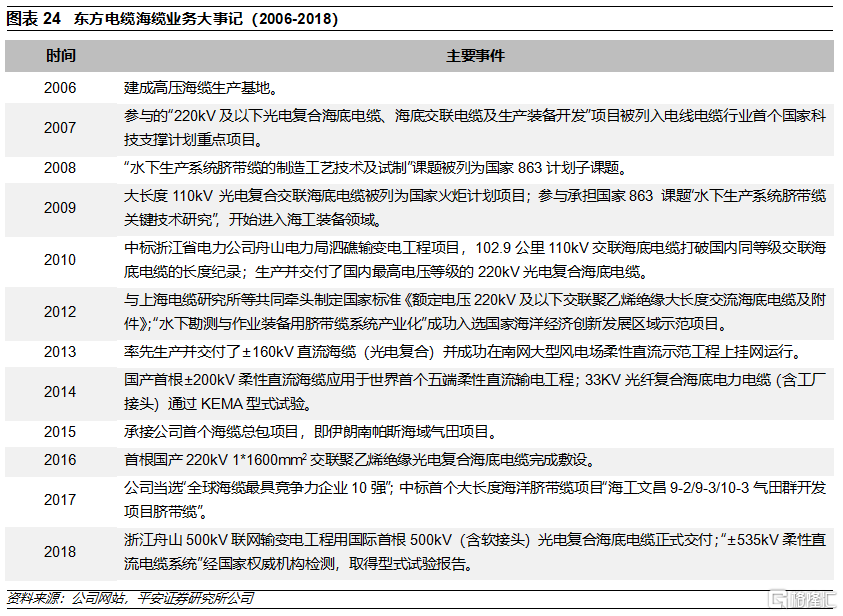Select the 2013 year cell
This screenshot has height=616, width=843.
coord(60,352)
